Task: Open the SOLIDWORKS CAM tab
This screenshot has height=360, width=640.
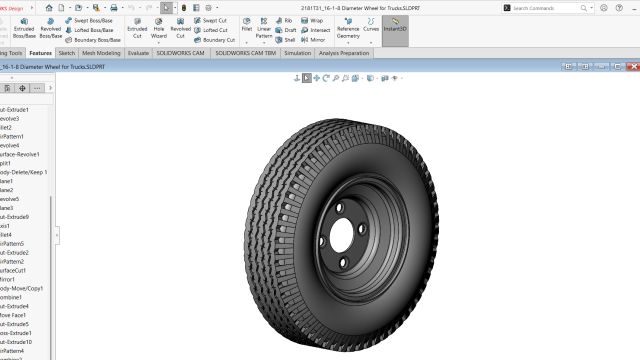Action: (x=180, y=53)
